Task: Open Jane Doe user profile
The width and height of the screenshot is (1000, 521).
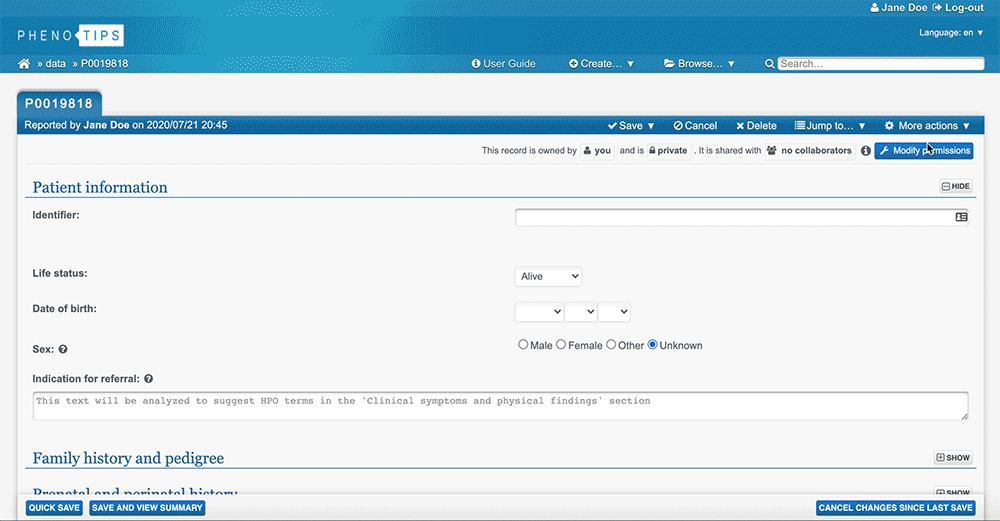Action: 899,8
